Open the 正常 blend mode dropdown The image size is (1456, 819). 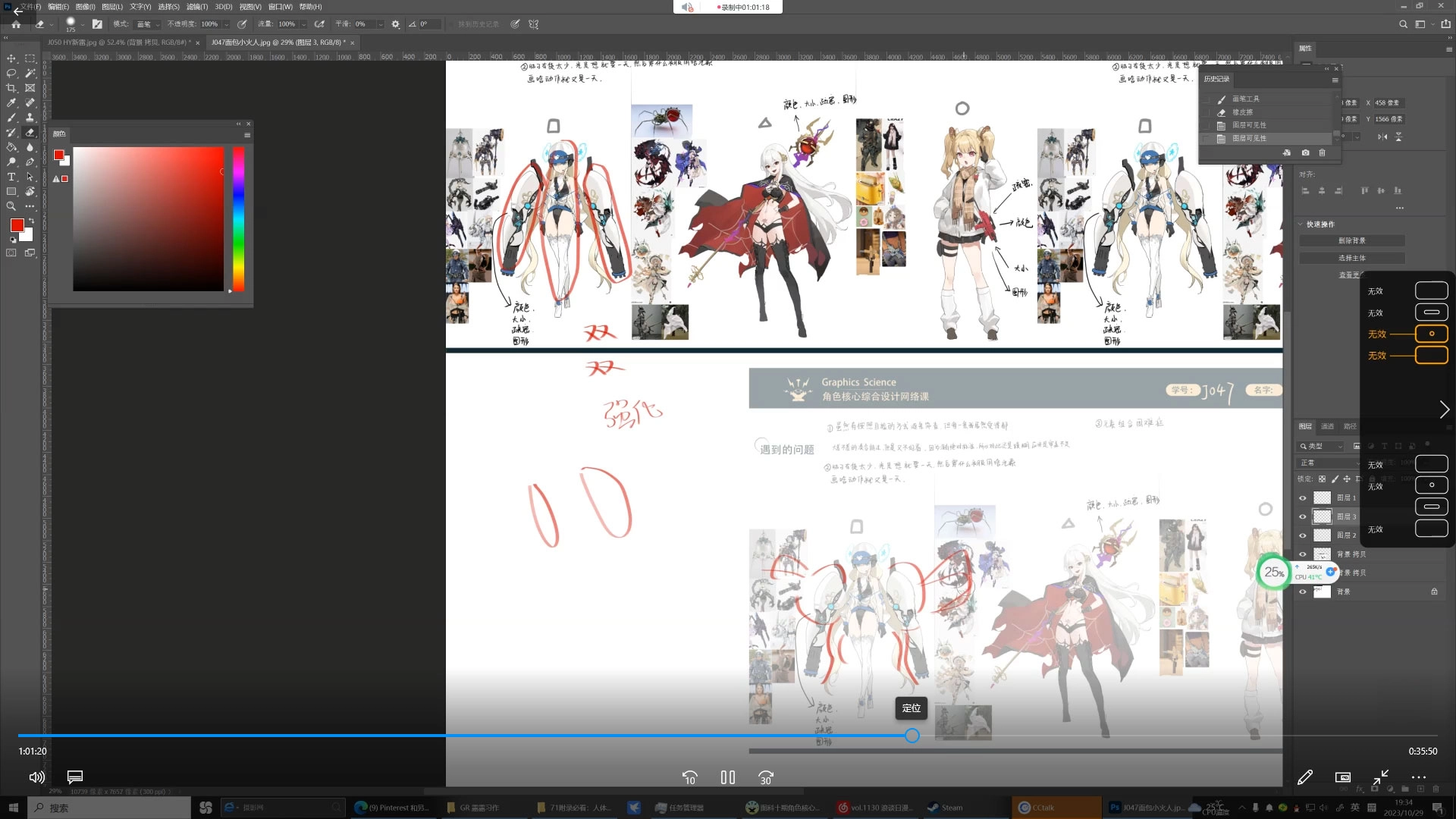click(x=1329, y=463)
